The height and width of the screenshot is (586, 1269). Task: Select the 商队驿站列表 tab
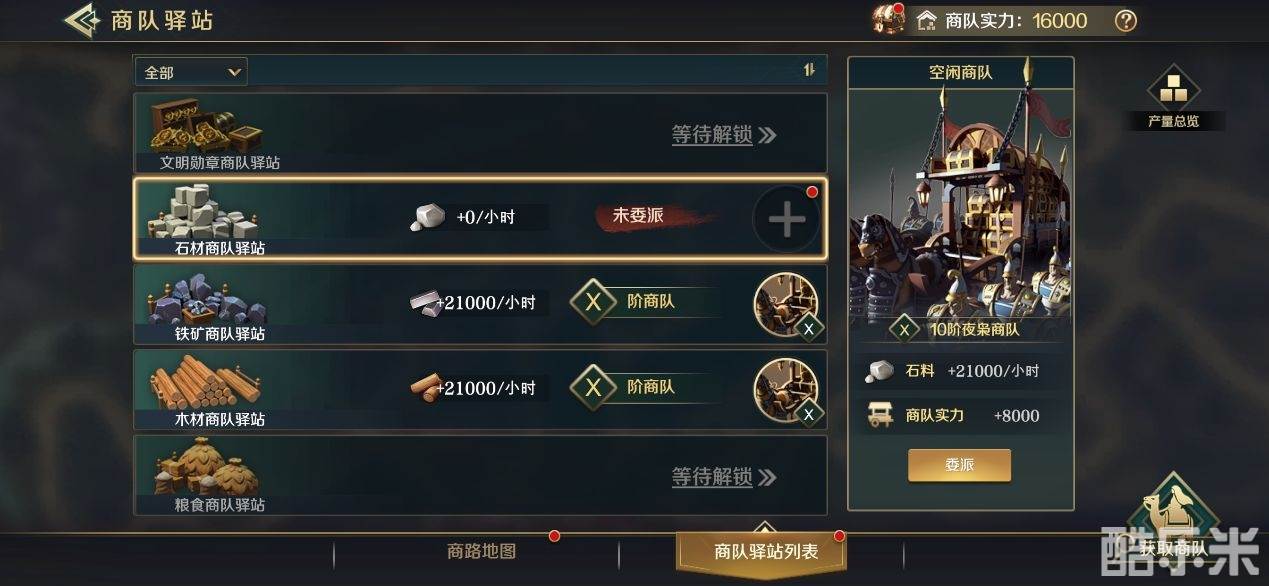765,552
